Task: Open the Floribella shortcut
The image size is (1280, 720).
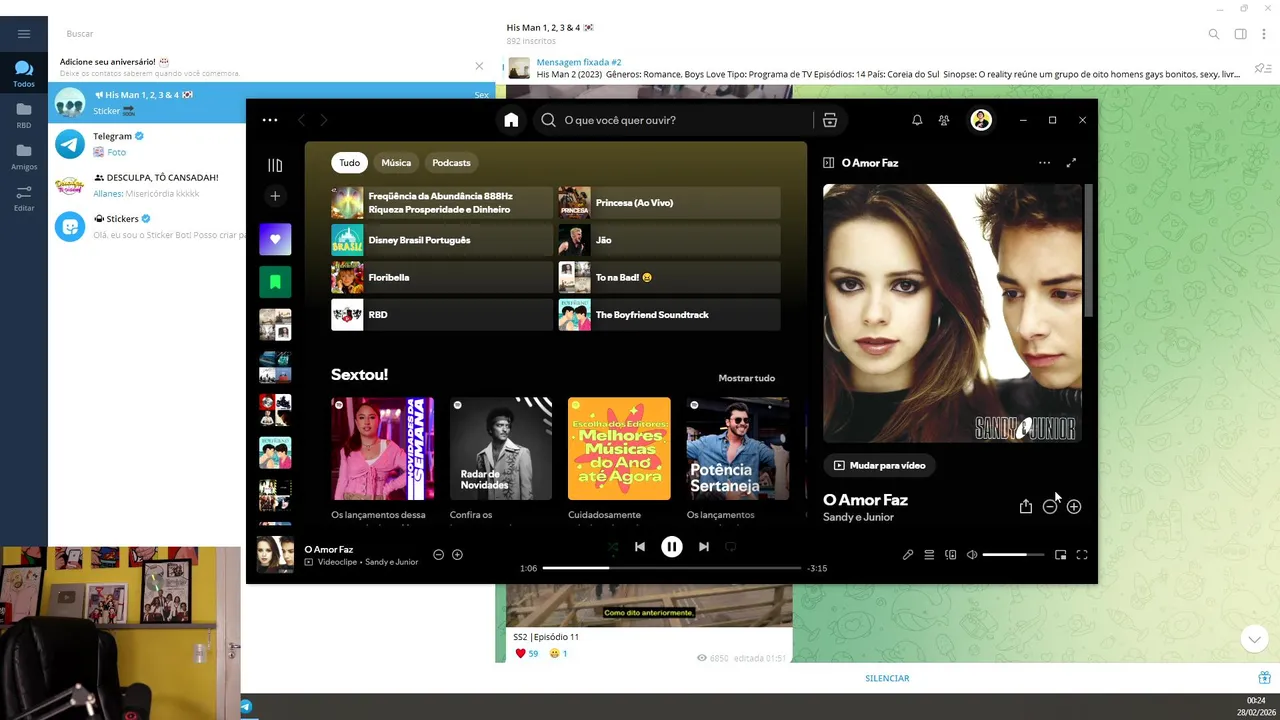Action: click(441, 277)
